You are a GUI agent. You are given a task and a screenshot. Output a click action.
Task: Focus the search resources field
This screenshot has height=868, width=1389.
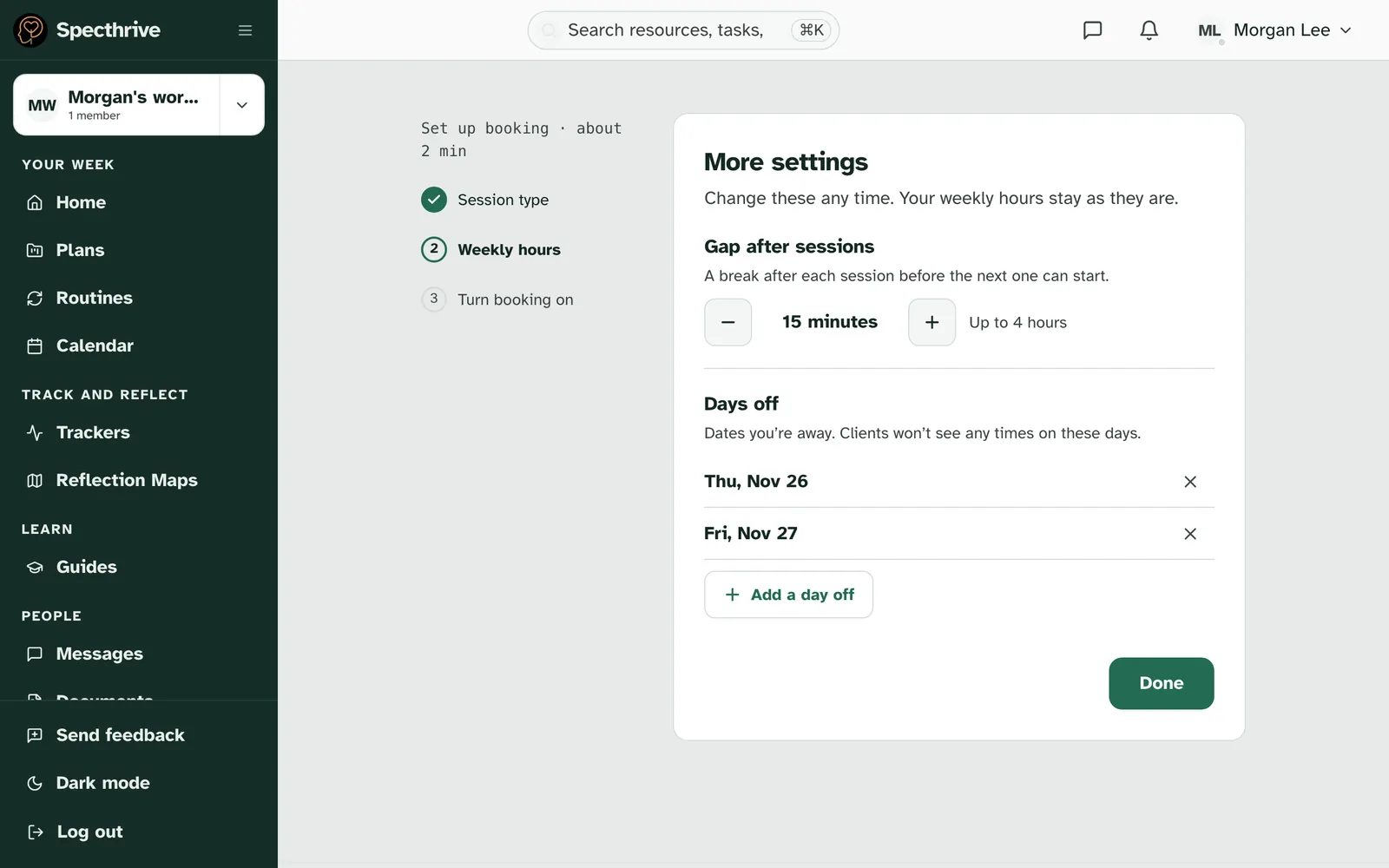click(683, 30)
